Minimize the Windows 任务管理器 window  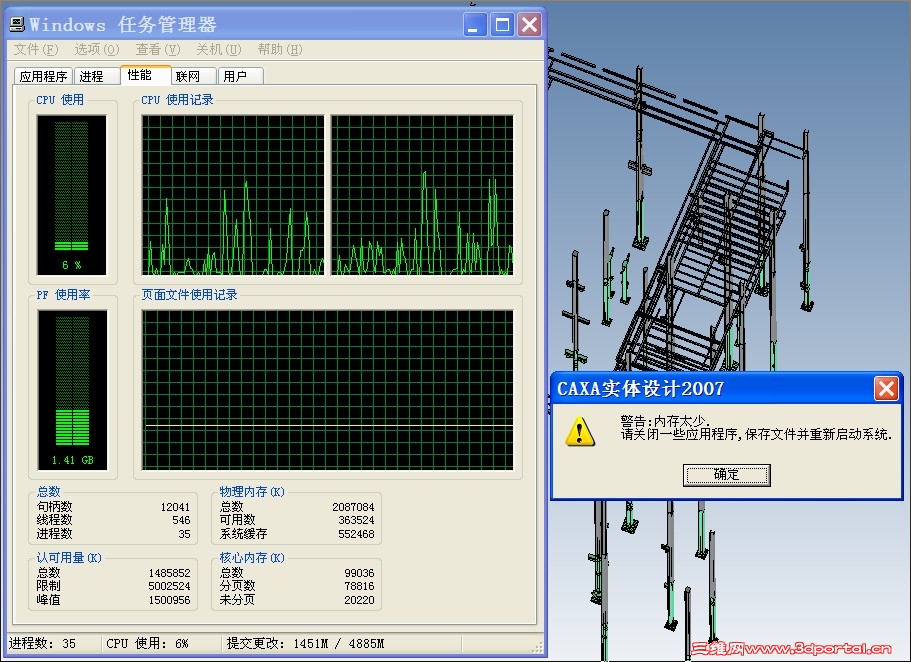(475, 25)
